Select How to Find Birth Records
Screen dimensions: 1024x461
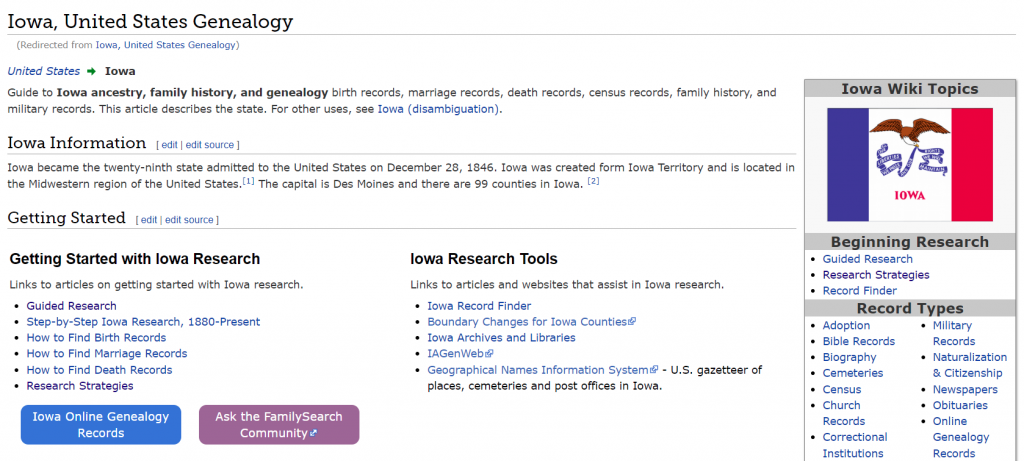(96, 338)
